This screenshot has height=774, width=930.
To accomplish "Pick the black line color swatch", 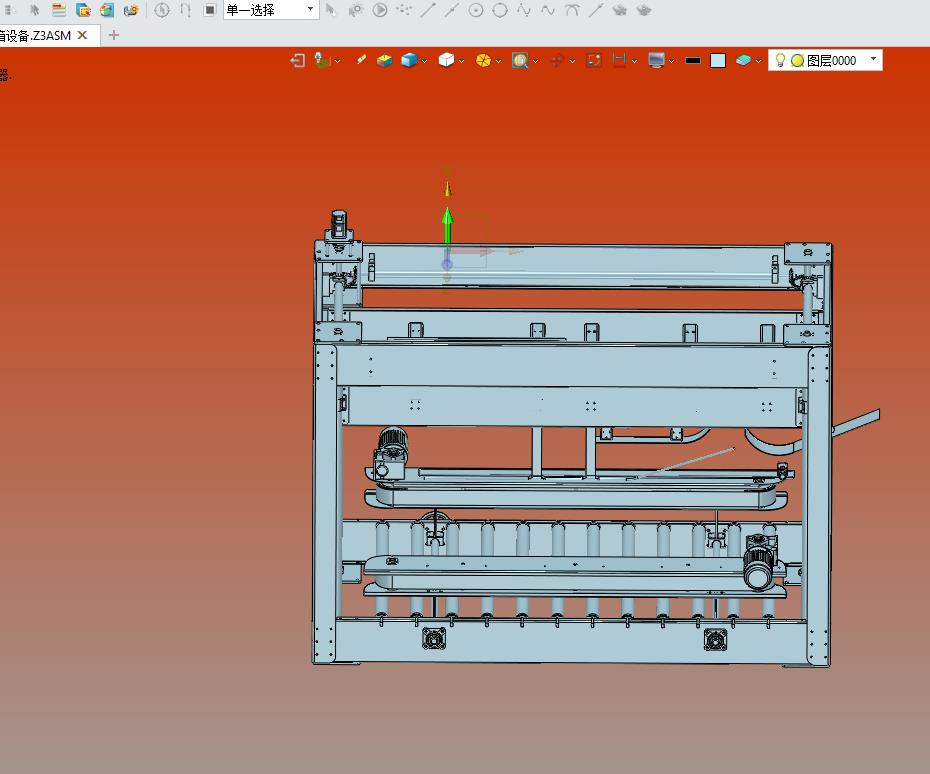I will click(693, 60).
